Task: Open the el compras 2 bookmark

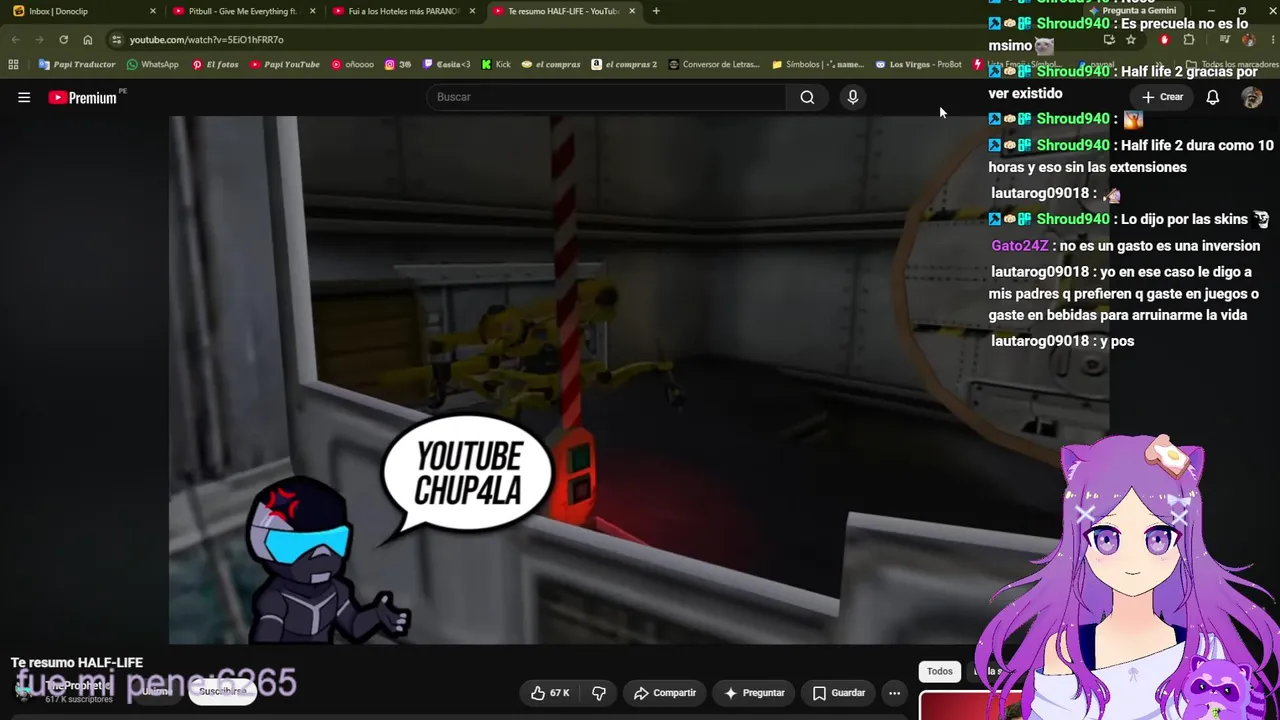Action: click(624, 64)
